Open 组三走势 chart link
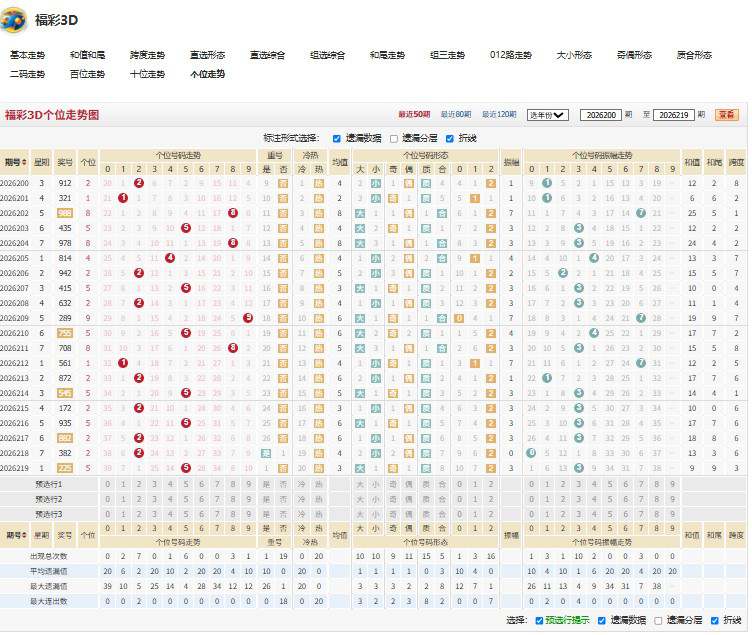Image resolution: width=752 pixels, height=635 pixels. pyautogui.click(x=447, y=55)
